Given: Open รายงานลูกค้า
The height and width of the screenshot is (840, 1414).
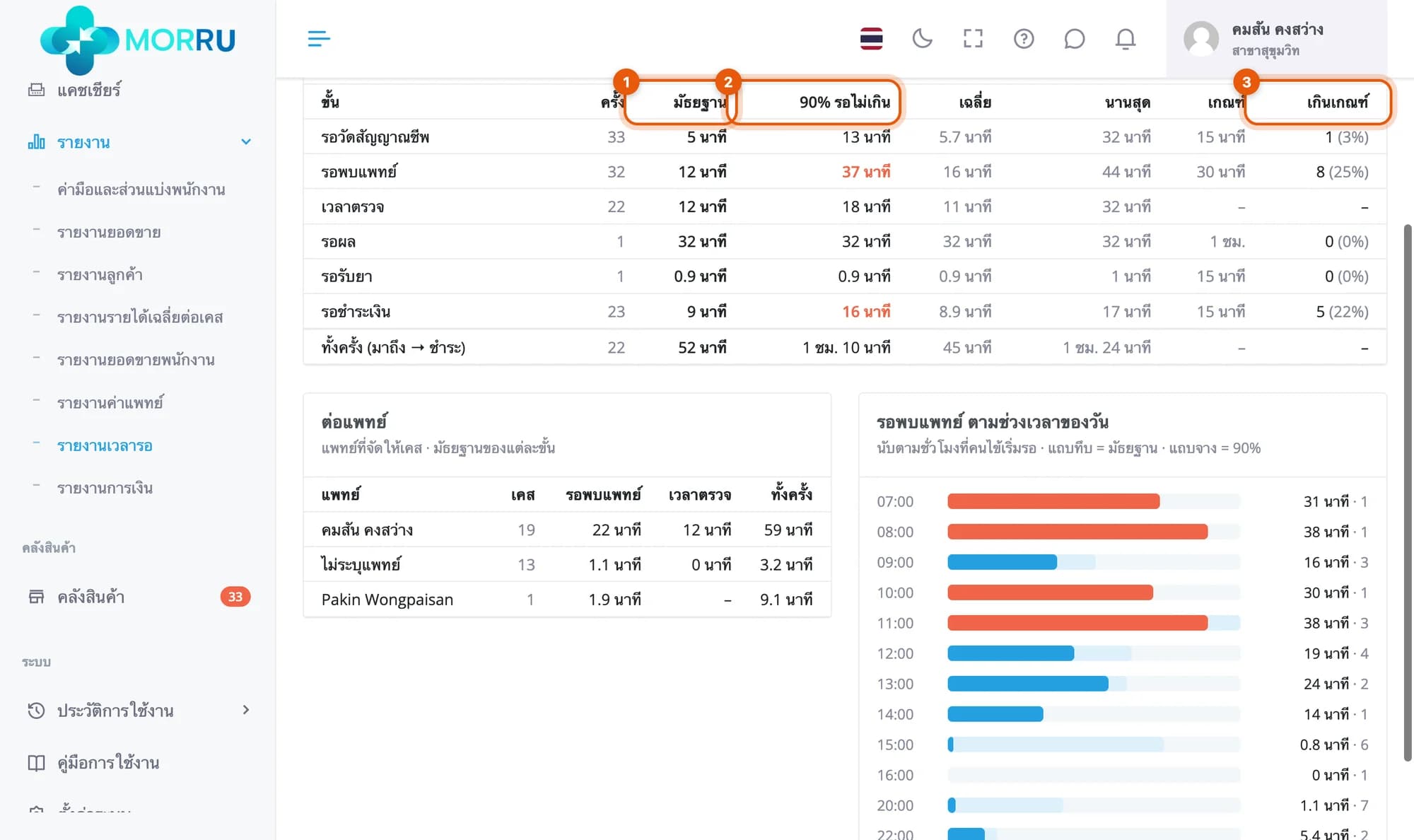Looking at the screenshot, I should coord(100,274).
